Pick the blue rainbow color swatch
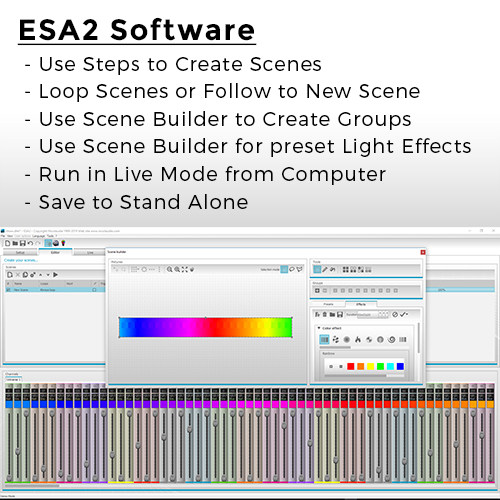Image resolution: width=500 pixels, height=500 pixels. coord(400,366)
